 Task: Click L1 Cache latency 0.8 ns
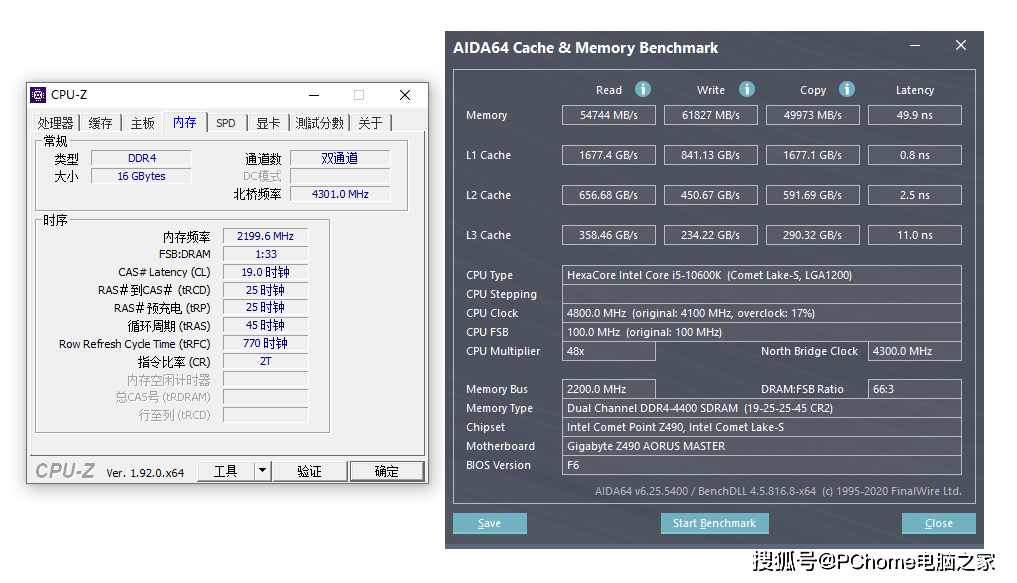click(915, 155)
